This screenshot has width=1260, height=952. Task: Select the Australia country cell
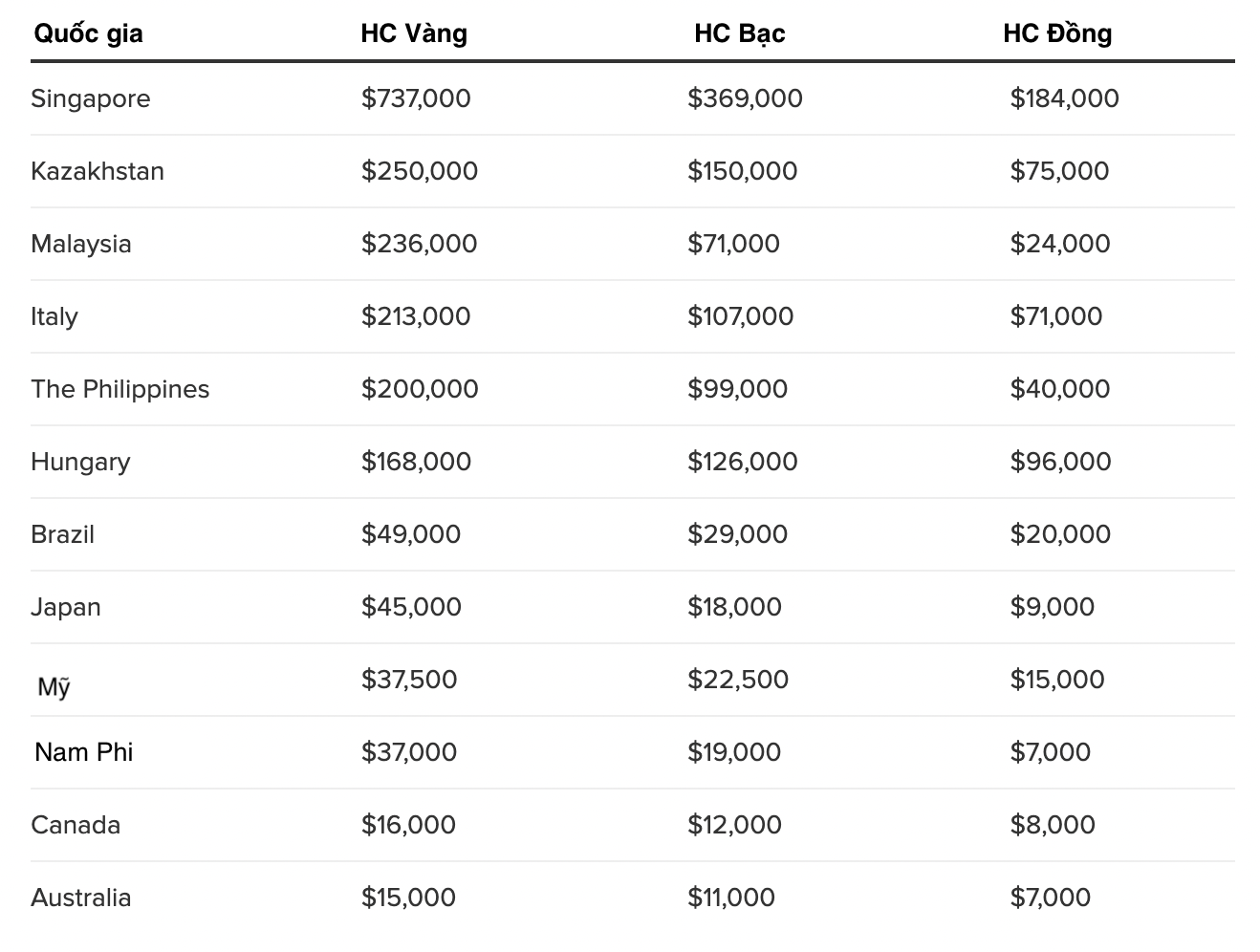[80, 898]
